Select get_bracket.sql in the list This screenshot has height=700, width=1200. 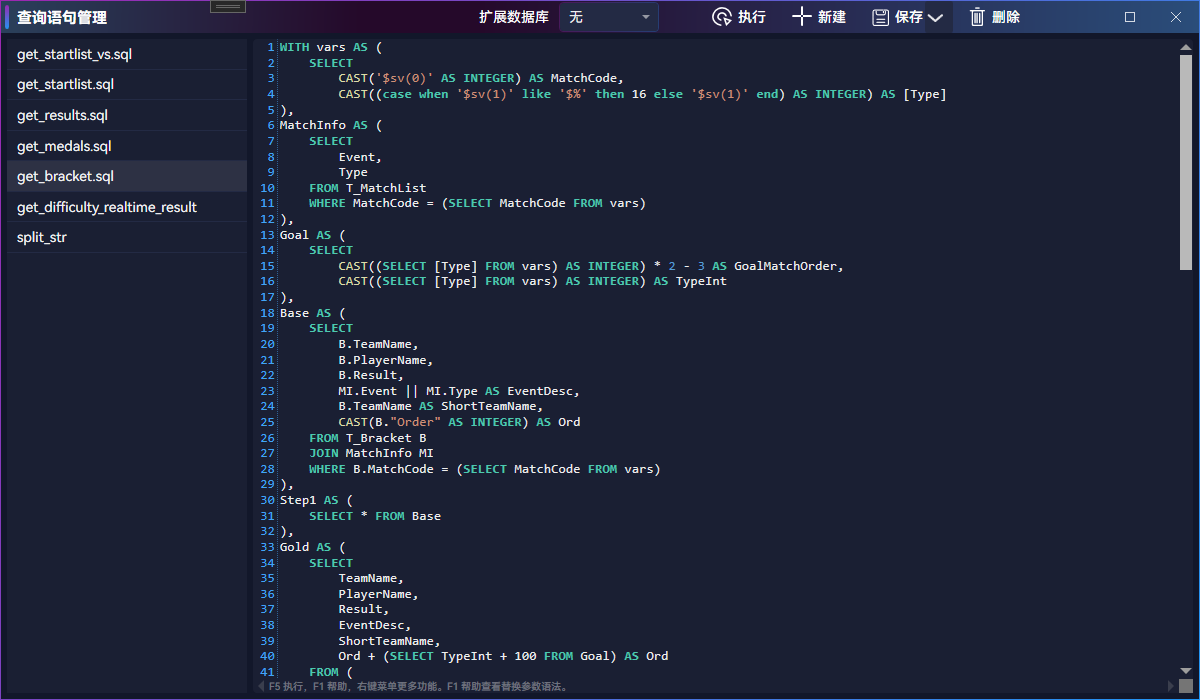127,177
